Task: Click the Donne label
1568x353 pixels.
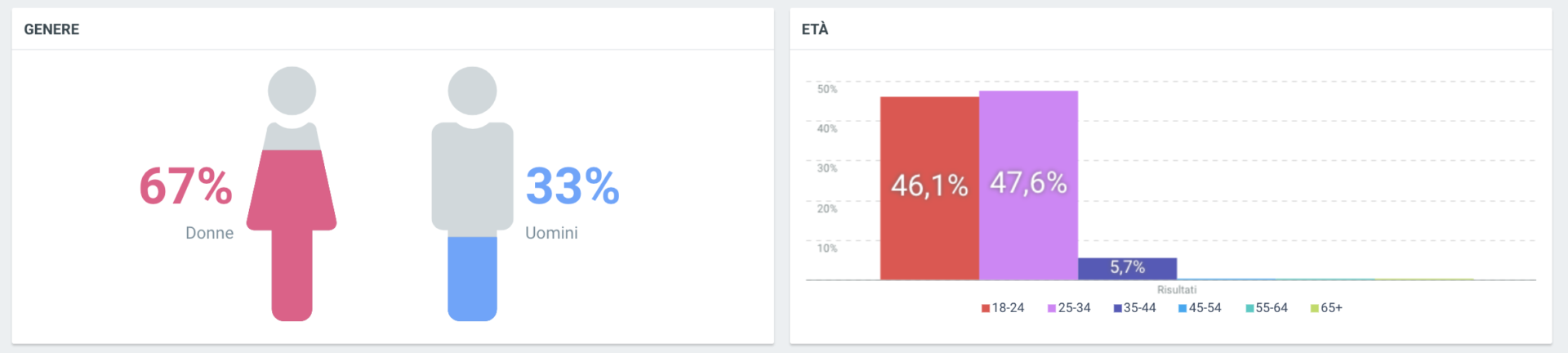Action: [209, 233]
